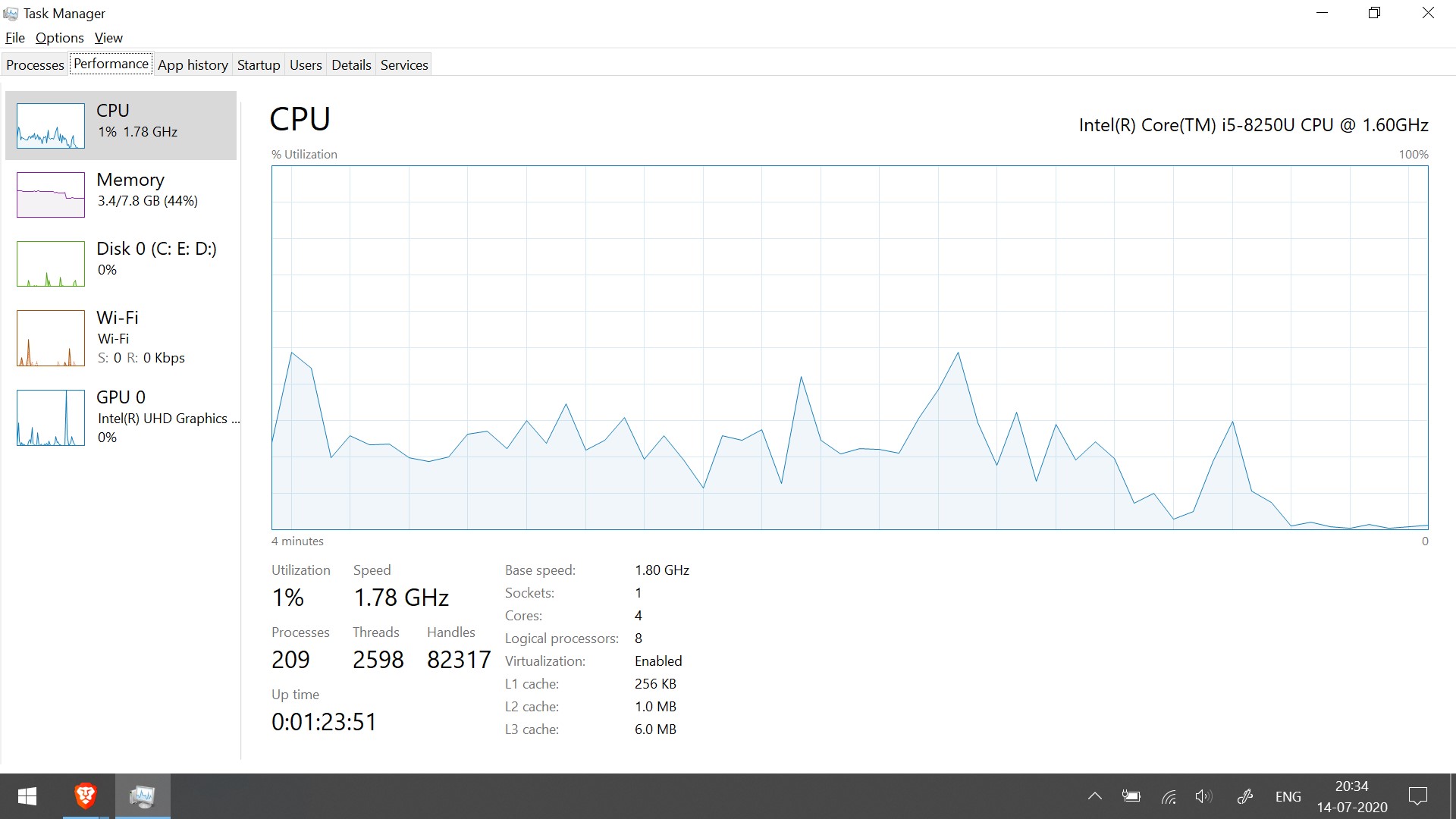View Wi-Fi network performance

point(121,337)
